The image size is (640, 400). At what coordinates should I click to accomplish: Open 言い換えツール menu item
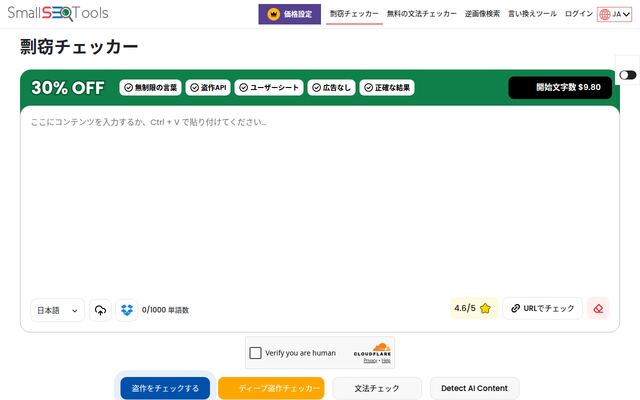click(532, 14)
